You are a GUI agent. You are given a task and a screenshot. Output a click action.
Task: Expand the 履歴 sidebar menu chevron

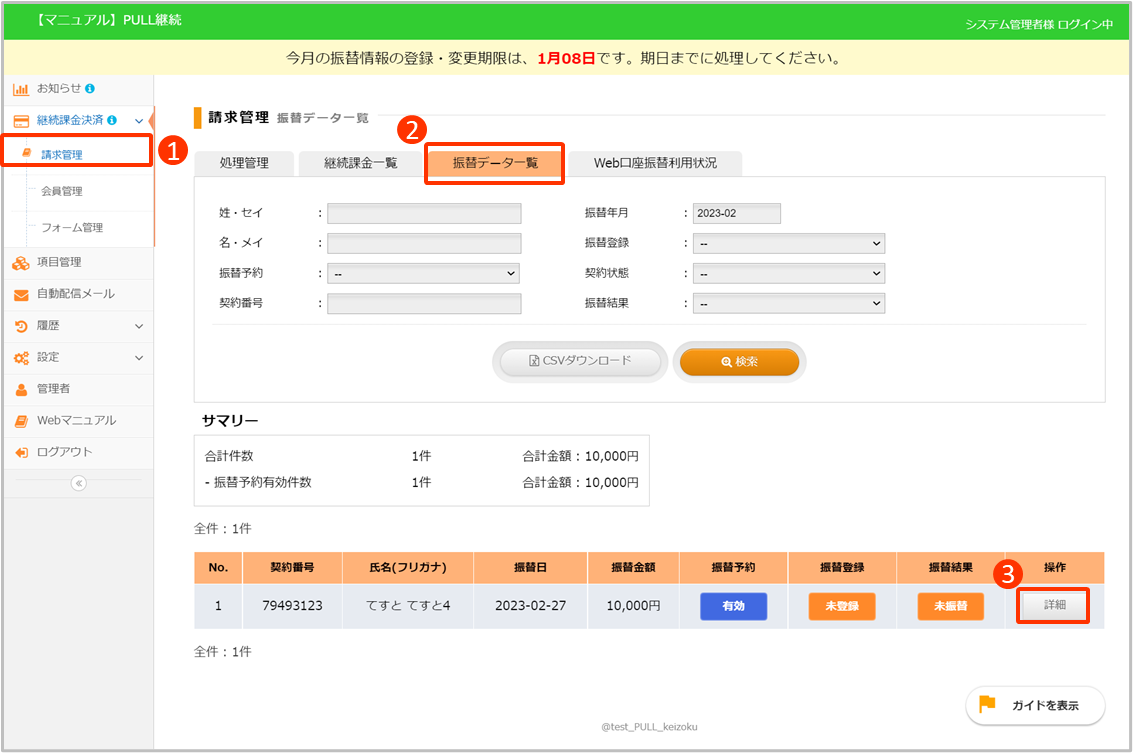pos(139,326)
